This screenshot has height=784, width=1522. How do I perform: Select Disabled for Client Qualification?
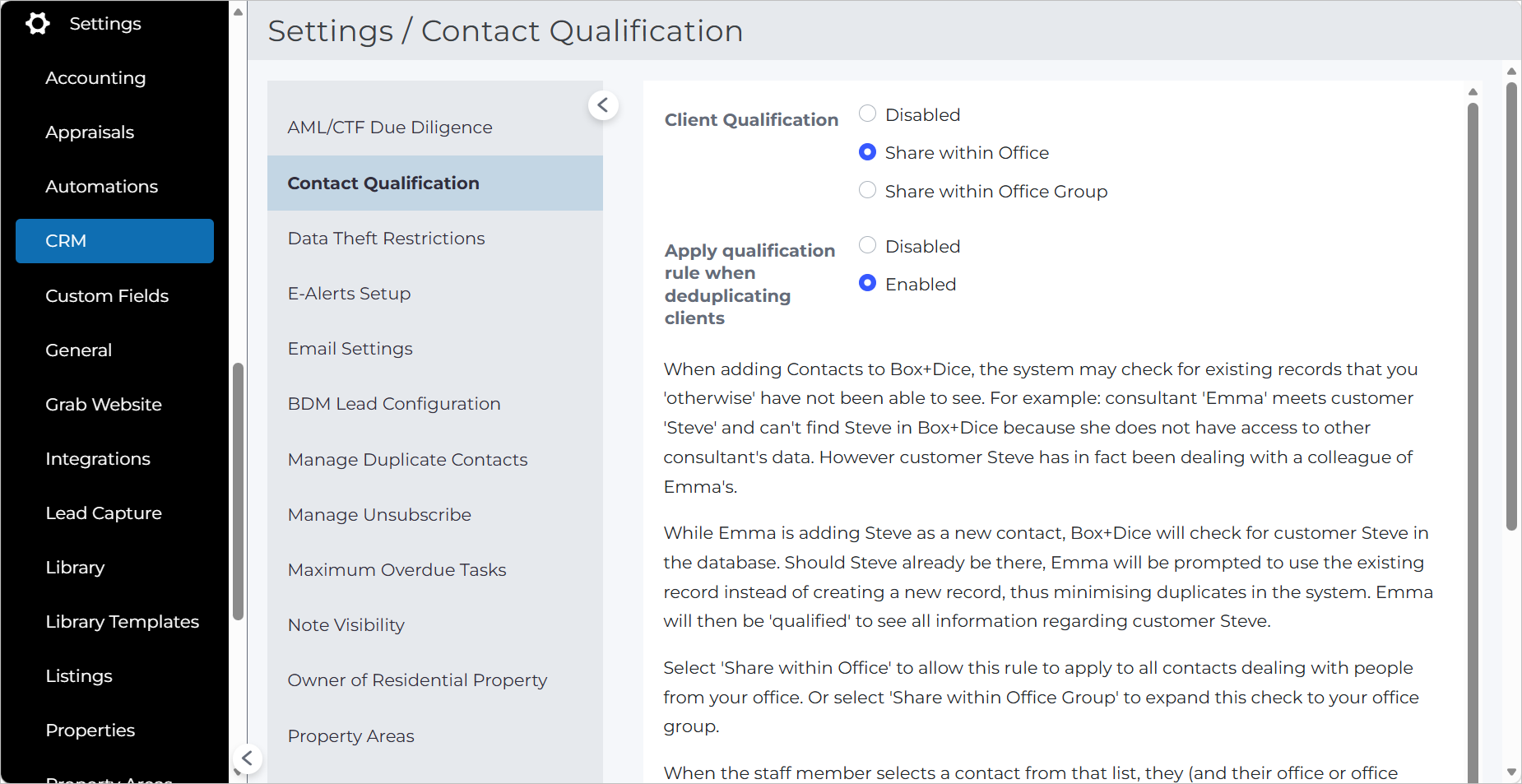[867, 114]
